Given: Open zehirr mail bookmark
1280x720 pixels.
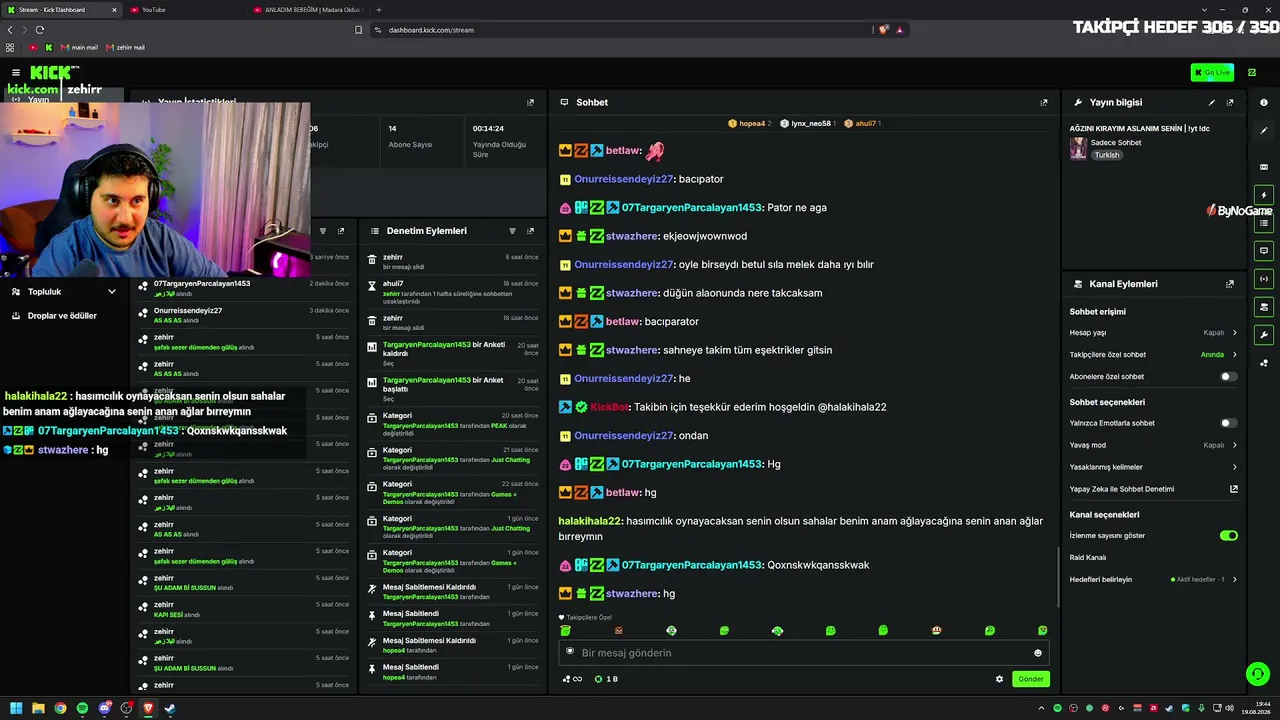Looking at the screenshot, I should [125, 47].
